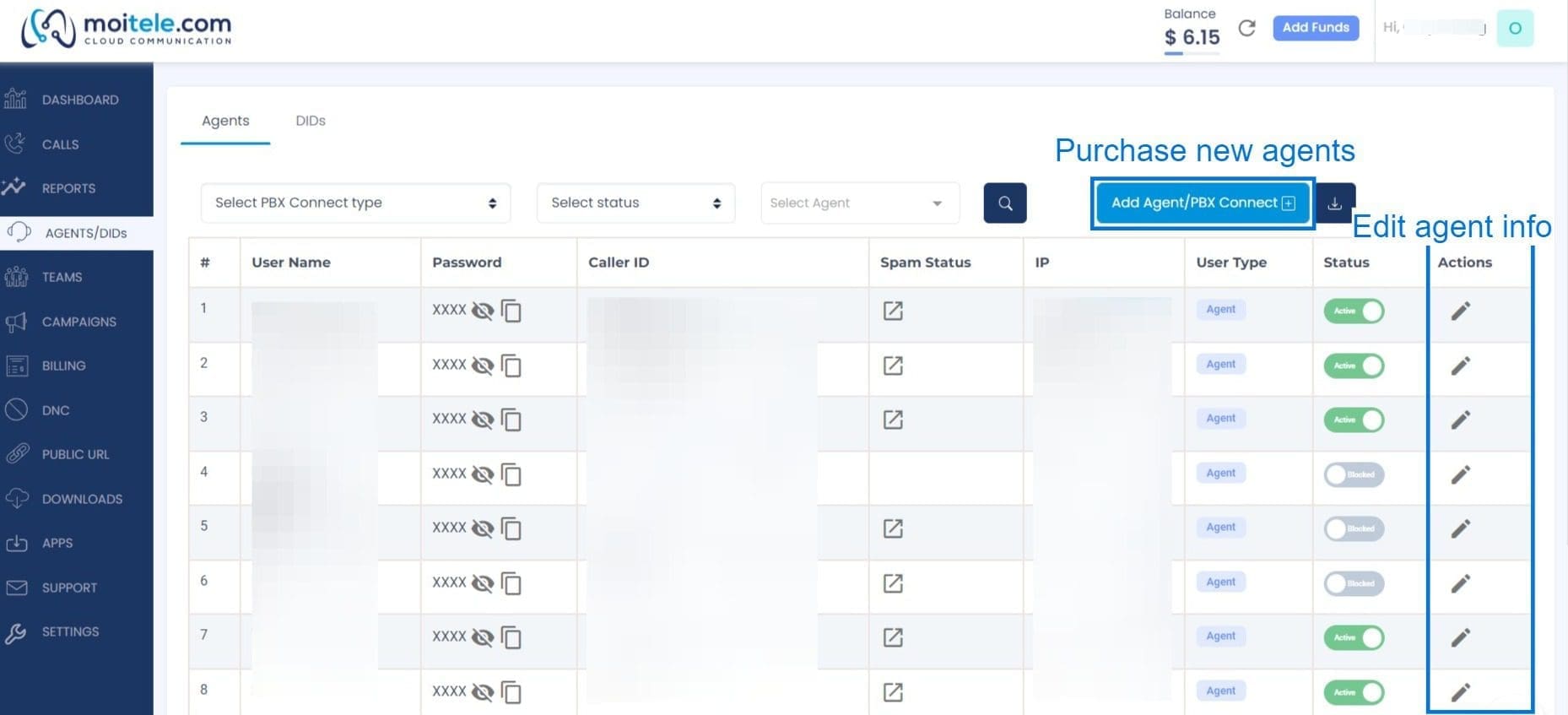1568x715 pixels.
Task: Click the Add Funds button
Action: [1316, 28]
